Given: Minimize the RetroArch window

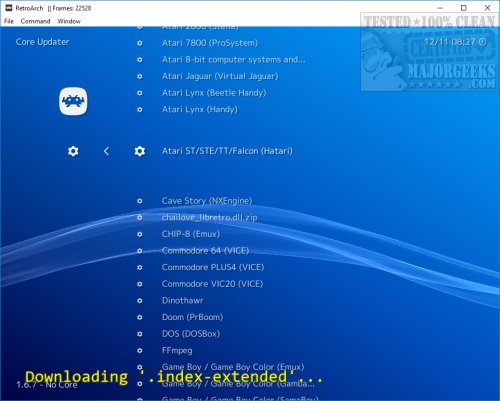Looking at the screenshot, I should click(440, 8).
